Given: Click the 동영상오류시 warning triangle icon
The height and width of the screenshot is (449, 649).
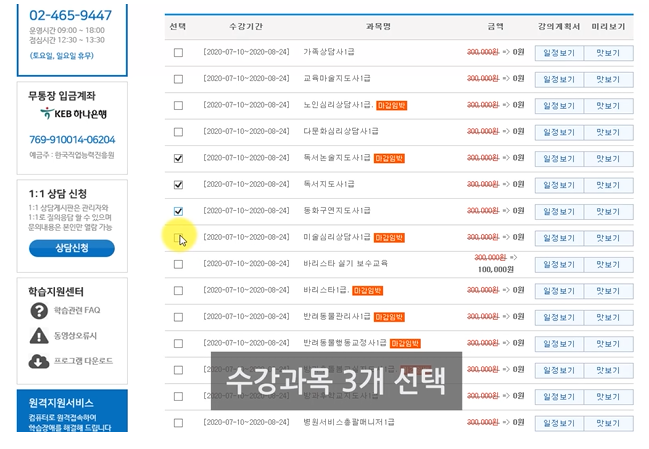Looking at the screenshot, I should coord(39,336).
